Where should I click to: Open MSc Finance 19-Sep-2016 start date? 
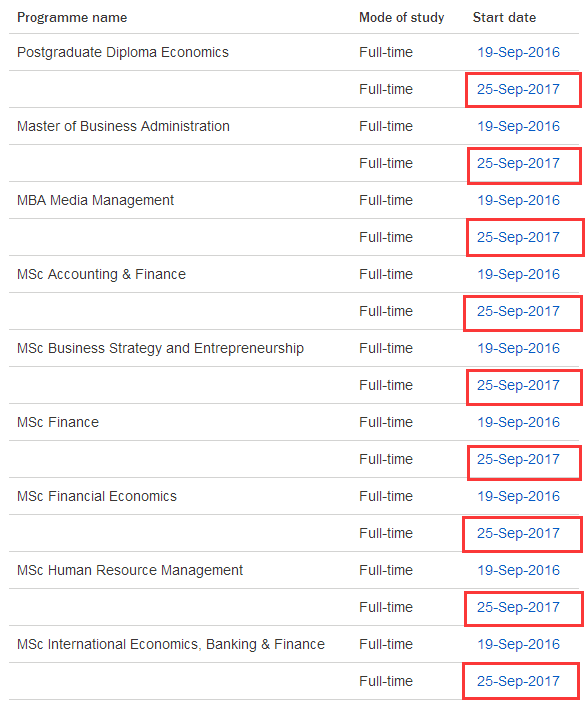click(519, 422)
